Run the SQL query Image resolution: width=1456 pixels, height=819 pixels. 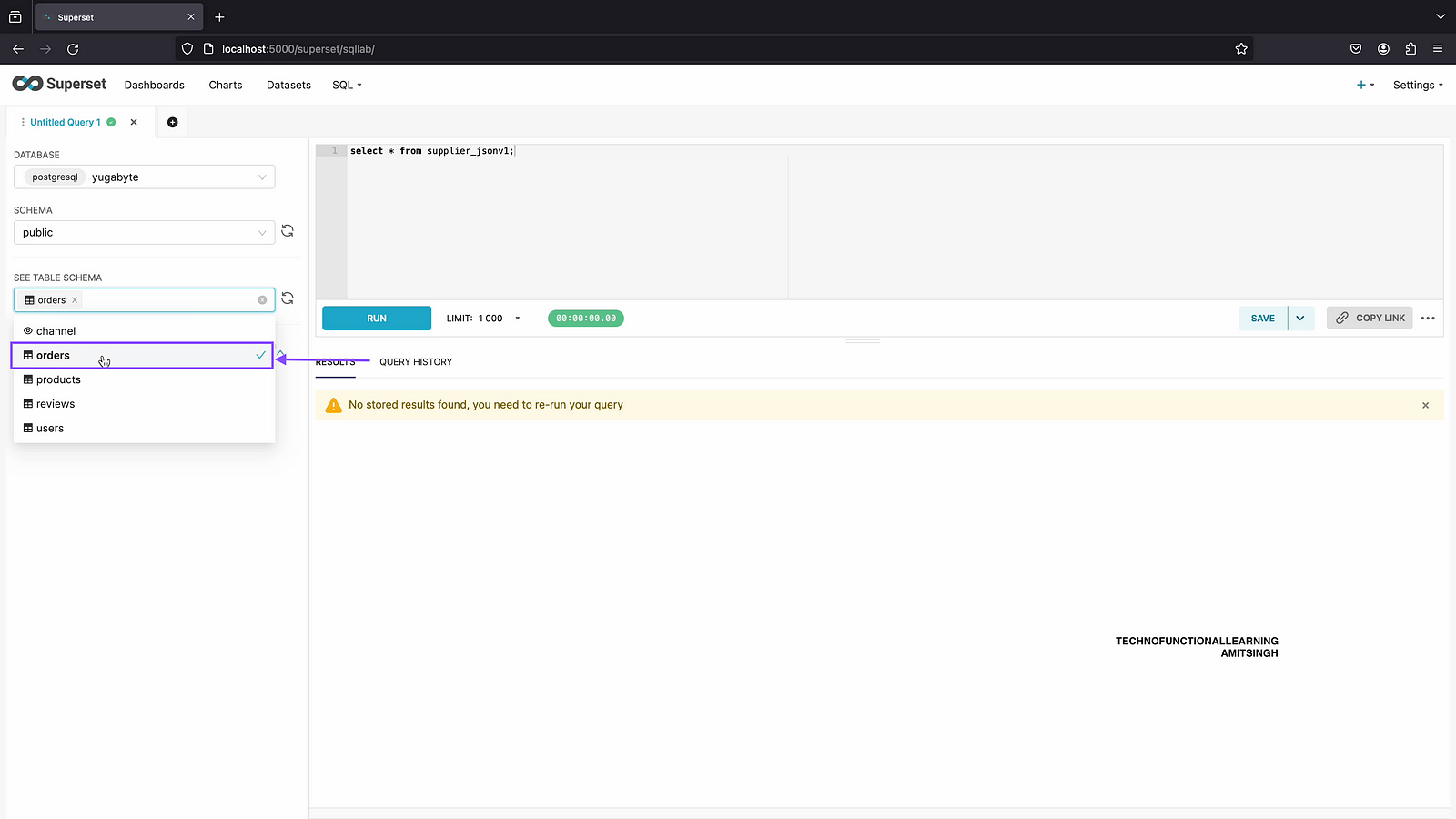point(377,318)
